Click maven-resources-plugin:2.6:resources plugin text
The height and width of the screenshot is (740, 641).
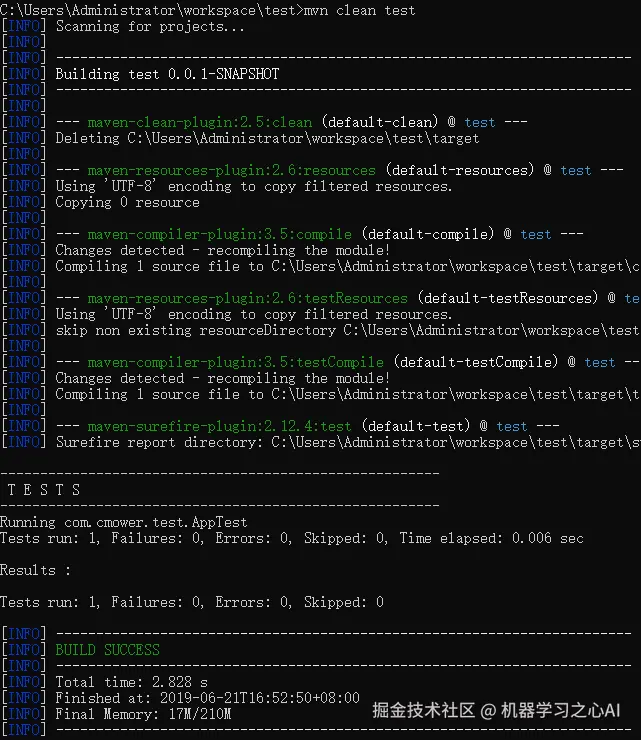coord(231,170)
